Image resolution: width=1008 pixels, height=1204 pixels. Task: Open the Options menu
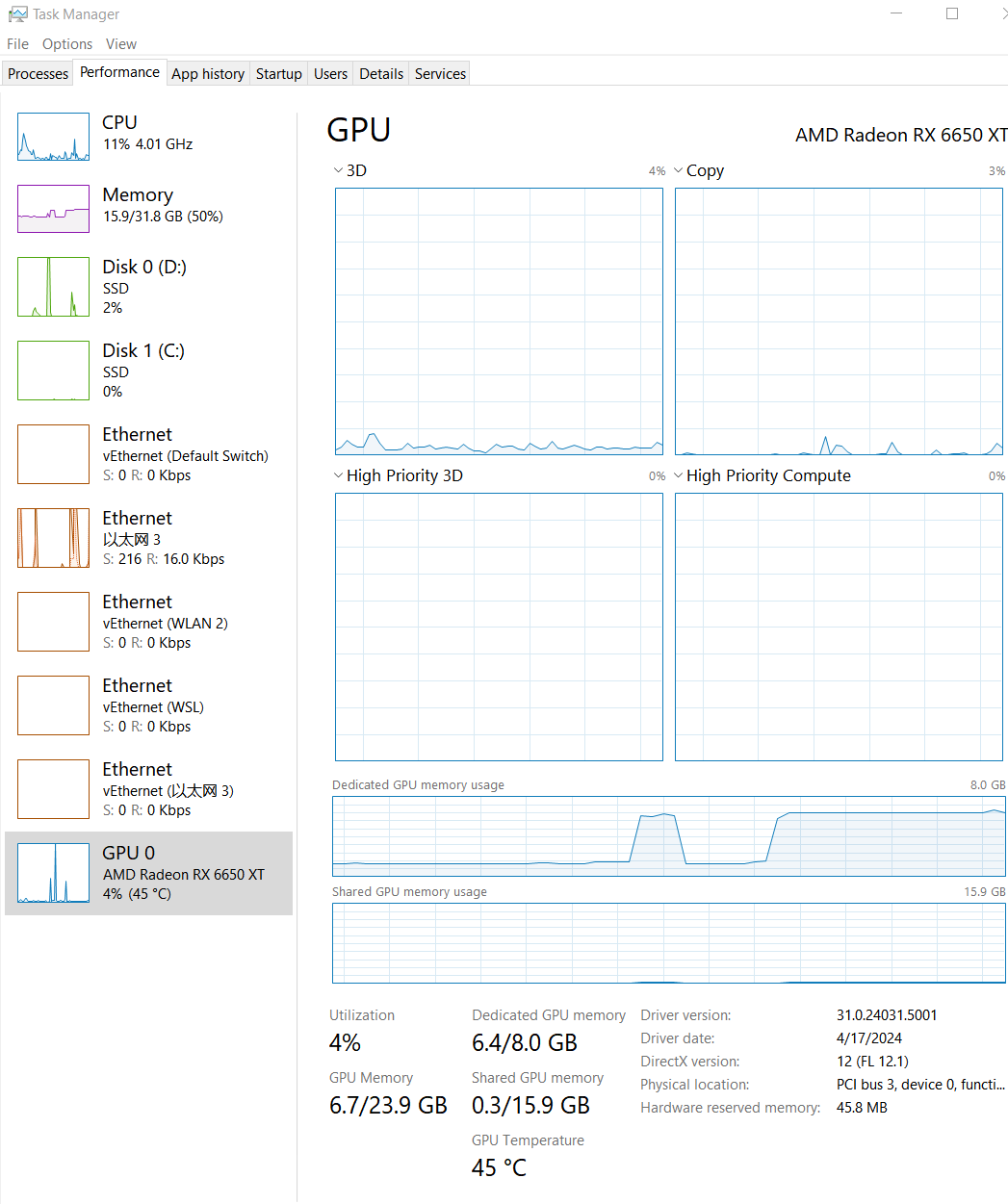point(66,43)
